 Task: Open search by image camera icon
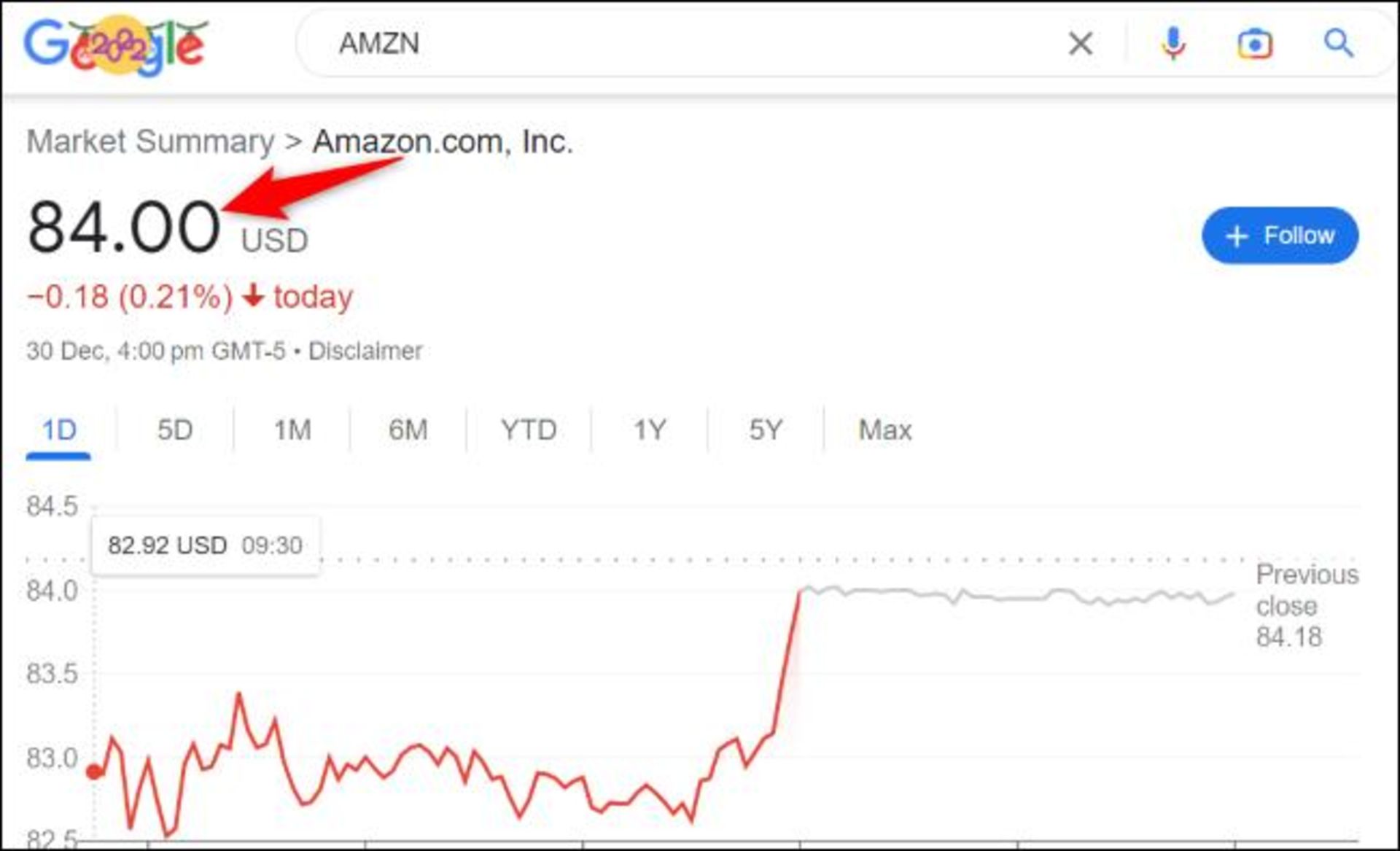[x=1254, y=44]
